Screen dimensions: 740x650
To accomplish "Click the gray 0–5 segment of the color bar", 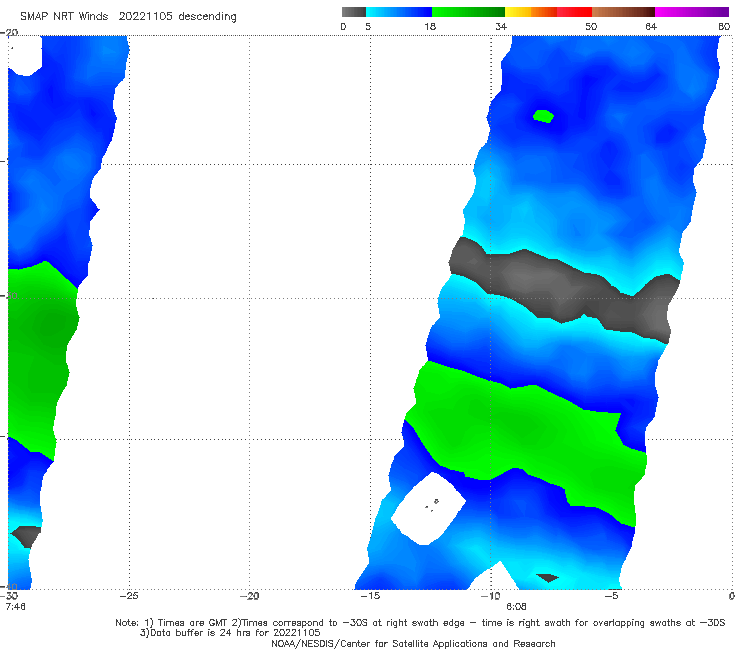I will point(354,12).
